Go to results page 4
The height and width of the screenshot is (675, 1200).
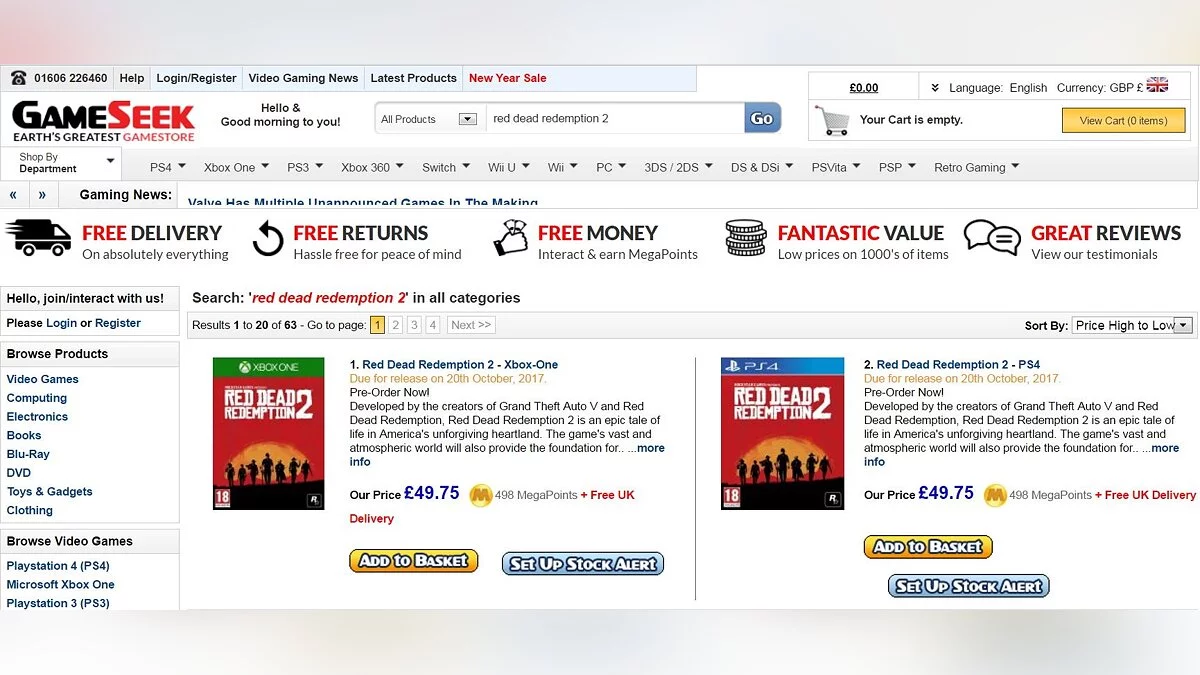click(432, 325)
